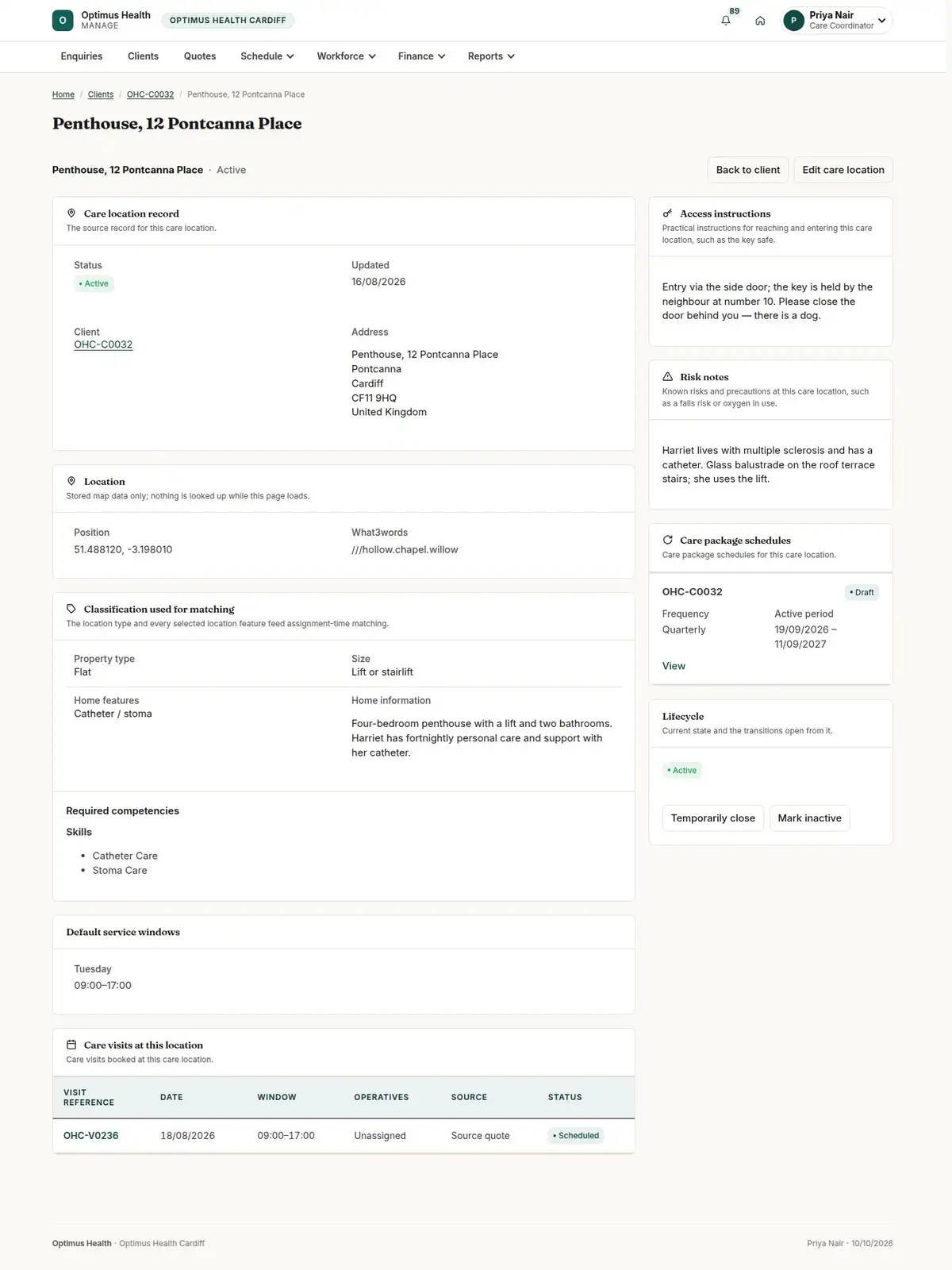The height and width of the screenshot is (1270, 952).
Task: Click the warning triangle icon beside Risk notes
Action: 668,377
